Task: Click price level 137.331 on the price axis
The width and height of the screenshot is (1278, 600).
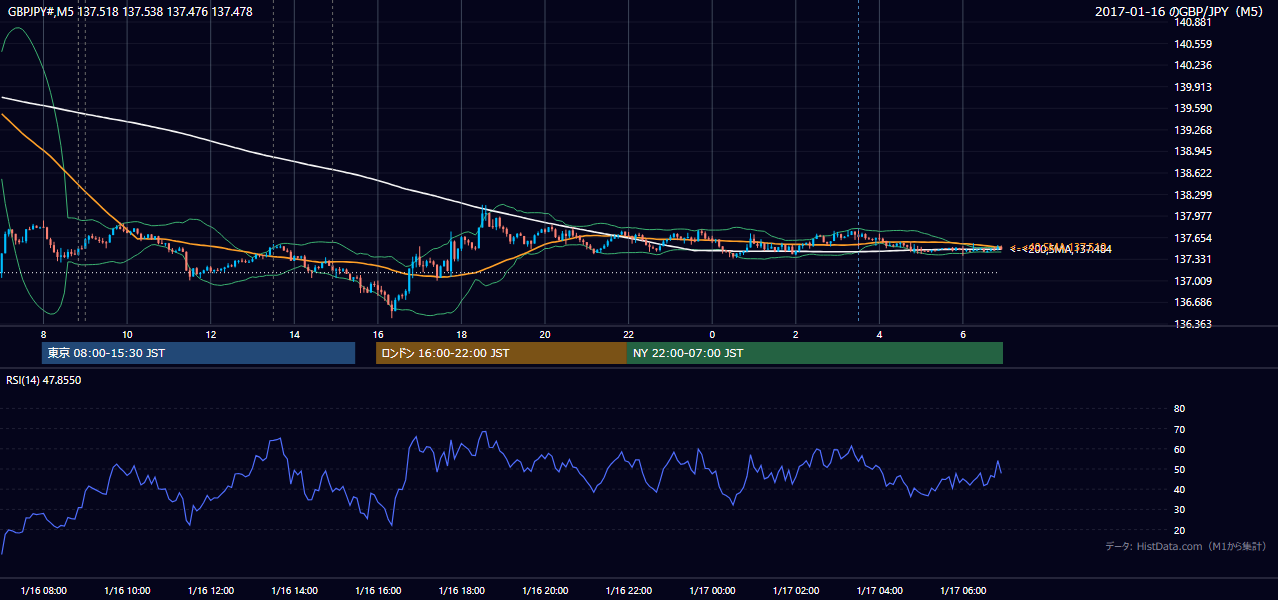Action: (x=1193, y=259)
